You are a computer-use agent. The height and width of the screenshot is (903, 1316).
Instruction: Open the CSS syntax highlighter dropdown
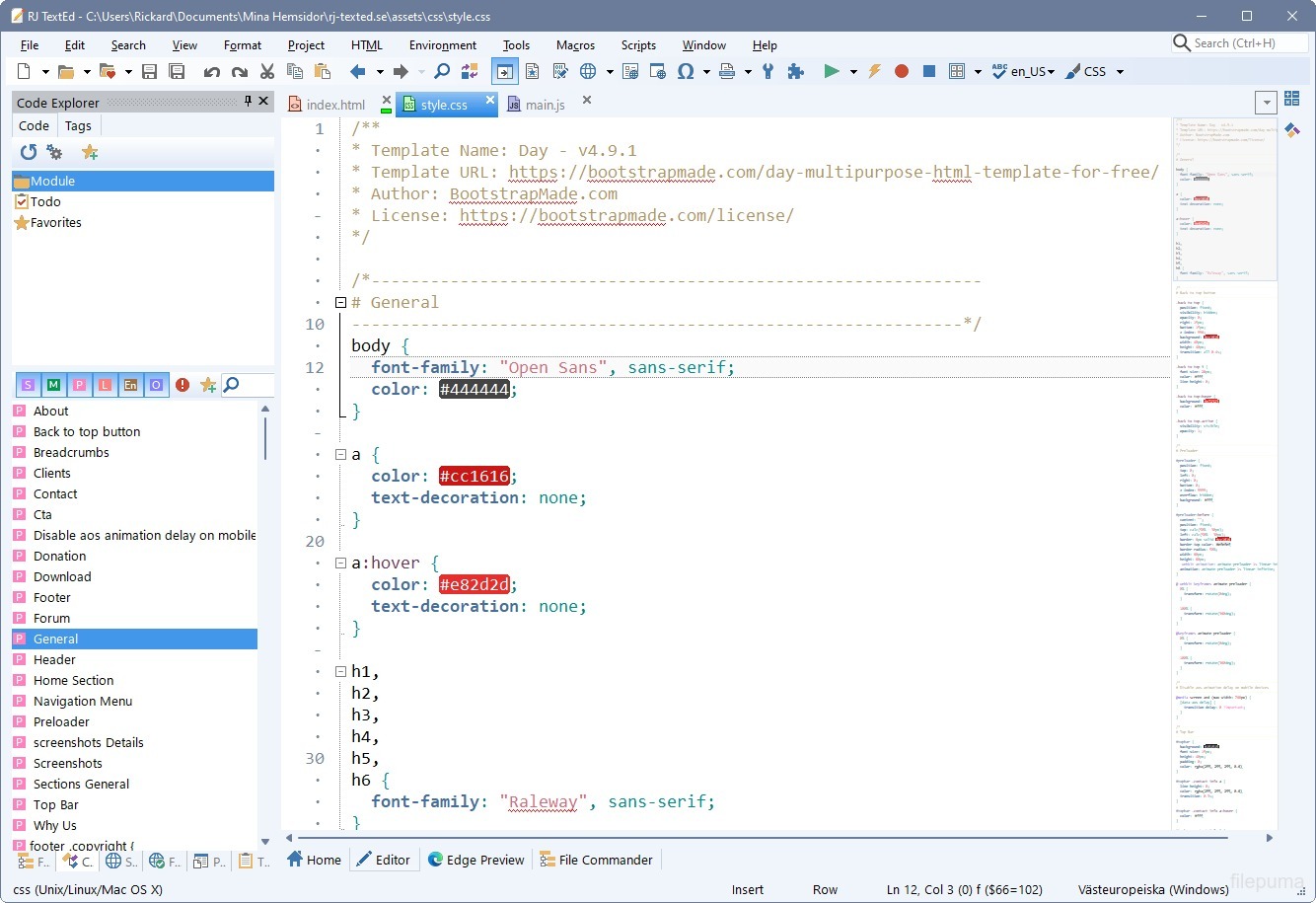point(1120,71)
